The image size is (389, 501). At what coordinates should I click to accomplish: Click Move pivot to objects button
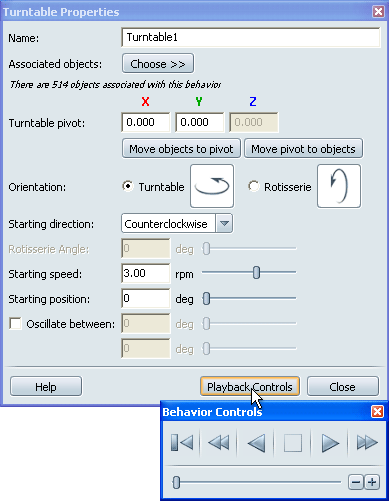pos(303,149)
